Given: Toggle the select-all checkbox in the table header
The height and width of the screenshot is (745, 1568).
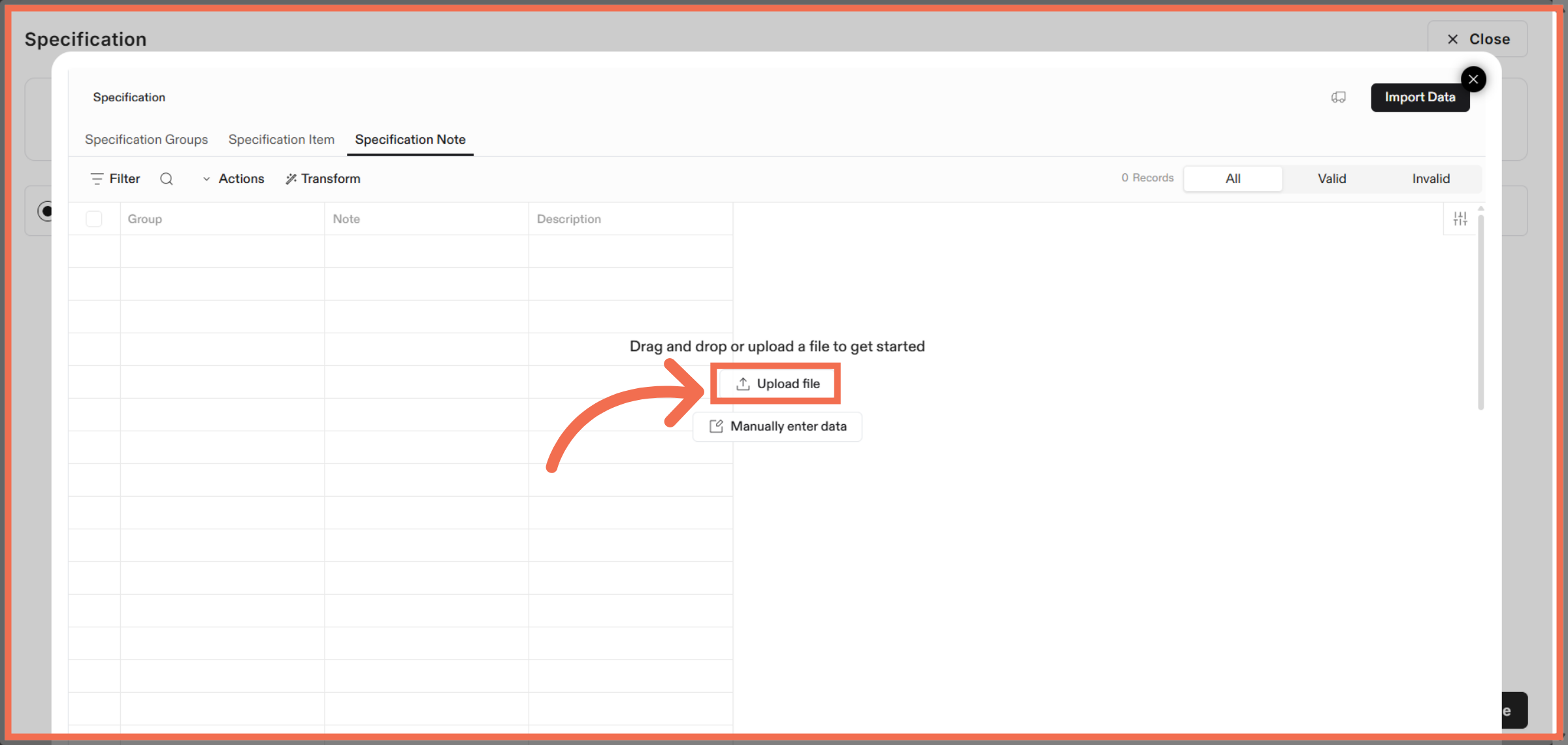Looking at the screenshot, I should (94, 218).
